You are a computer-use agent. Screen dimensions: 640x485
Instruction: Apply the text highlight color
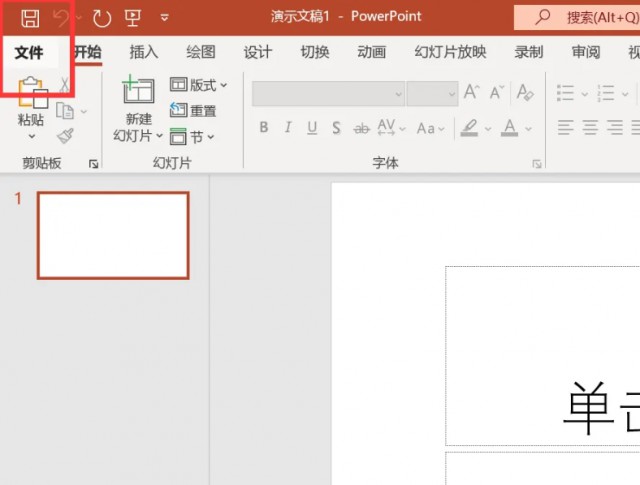click(469, 128)
